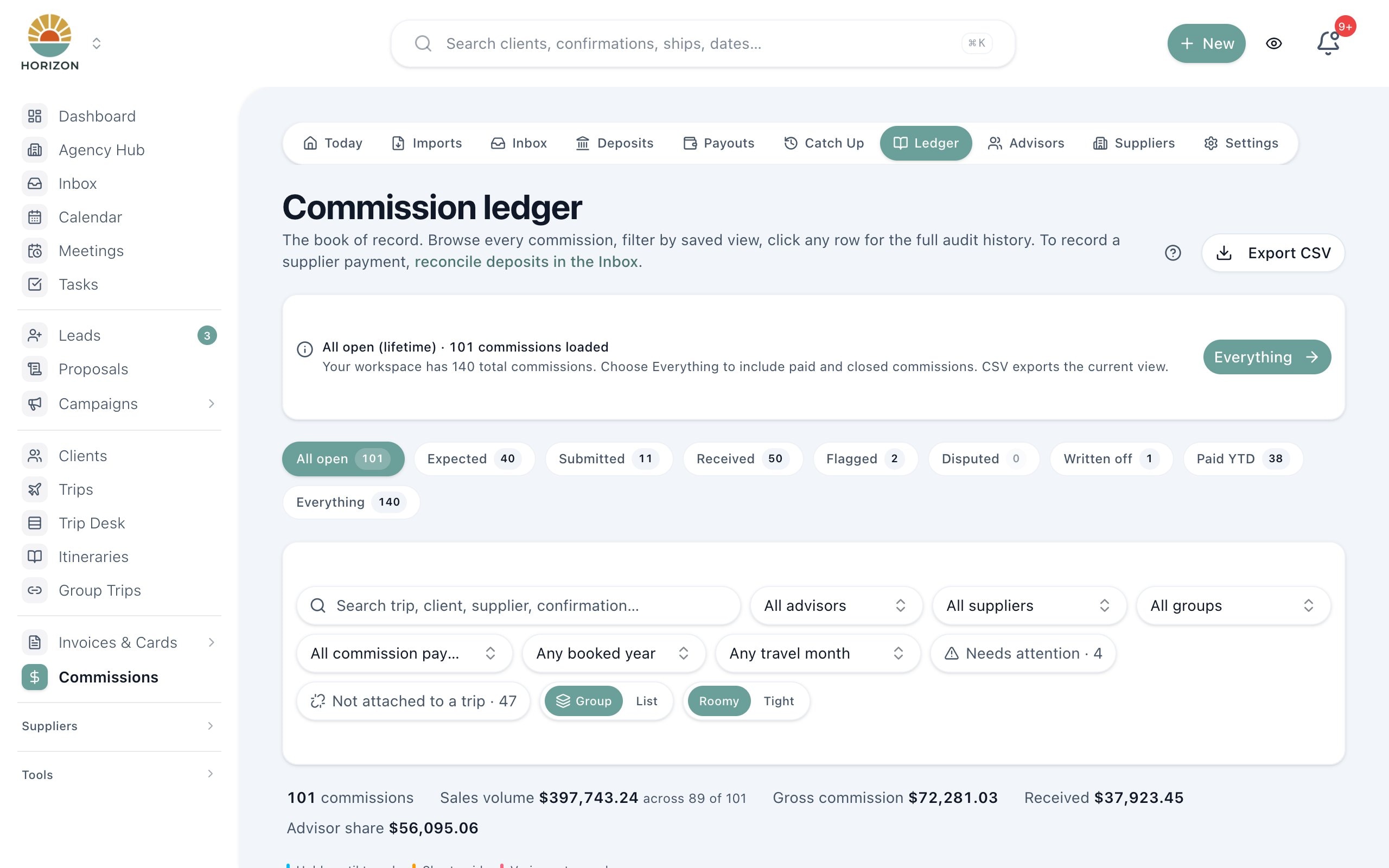Click the help question mark icon

1173,253
